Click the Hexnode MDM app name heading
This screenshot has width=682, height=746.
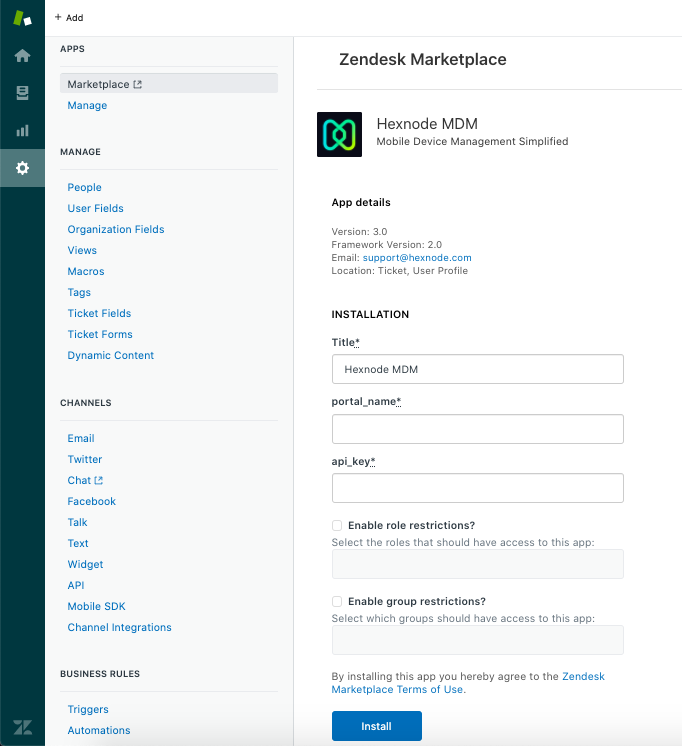tap(427, 124)
